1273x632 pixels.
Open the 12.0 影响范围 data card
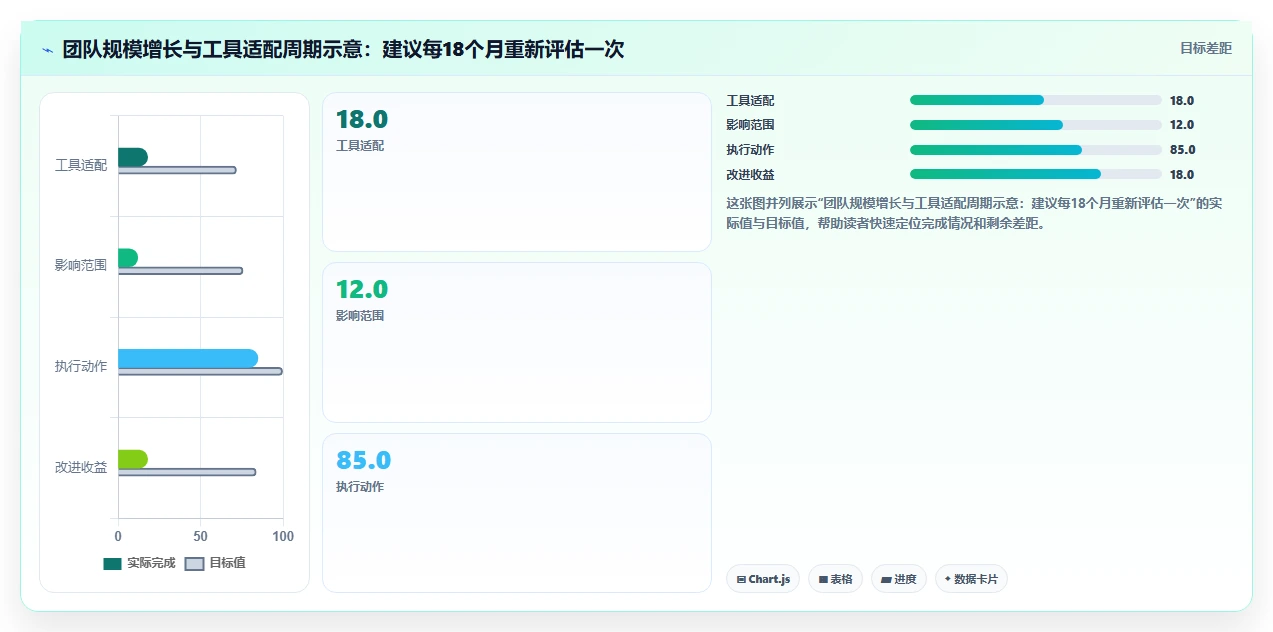(517, 342)
